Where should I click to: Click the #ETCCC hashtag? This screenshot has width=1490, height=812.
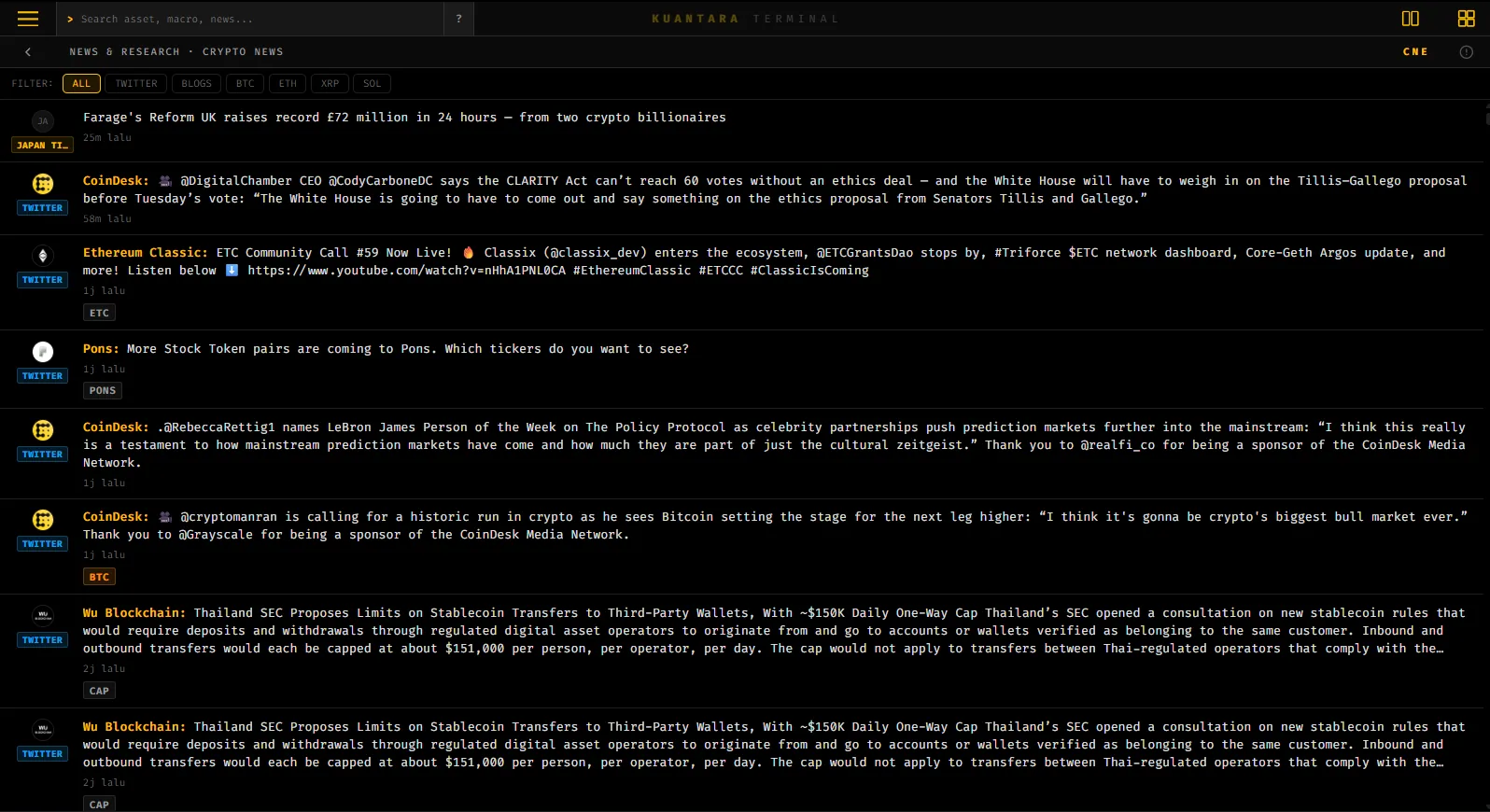coord(721,271)
